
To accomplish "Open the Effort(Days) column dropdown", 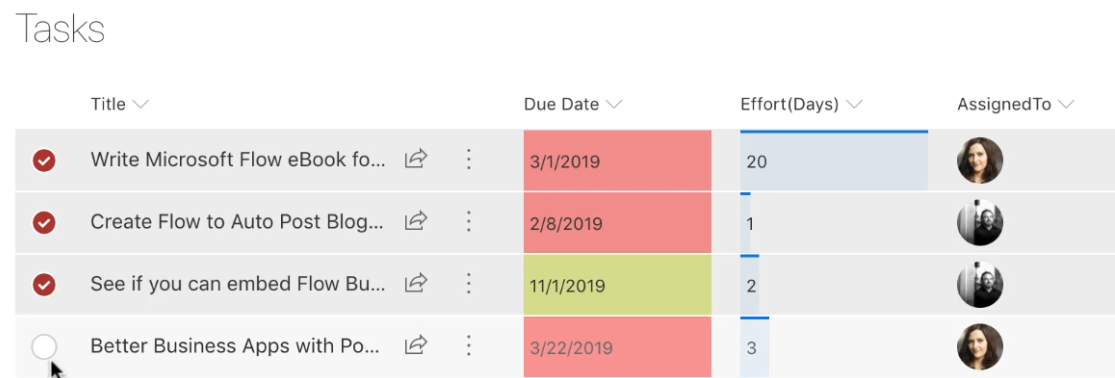I will 854,104.
